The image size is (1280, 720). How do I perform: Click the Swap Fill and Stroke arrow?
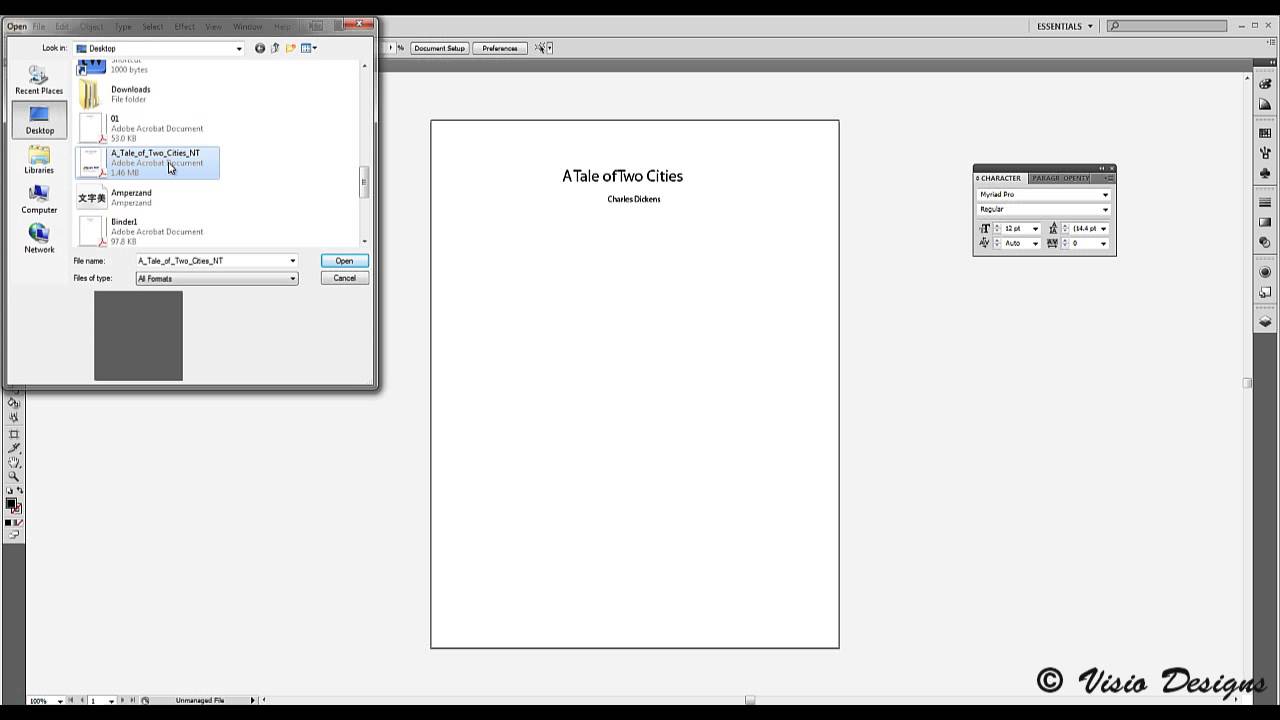[x=20, y=490]
